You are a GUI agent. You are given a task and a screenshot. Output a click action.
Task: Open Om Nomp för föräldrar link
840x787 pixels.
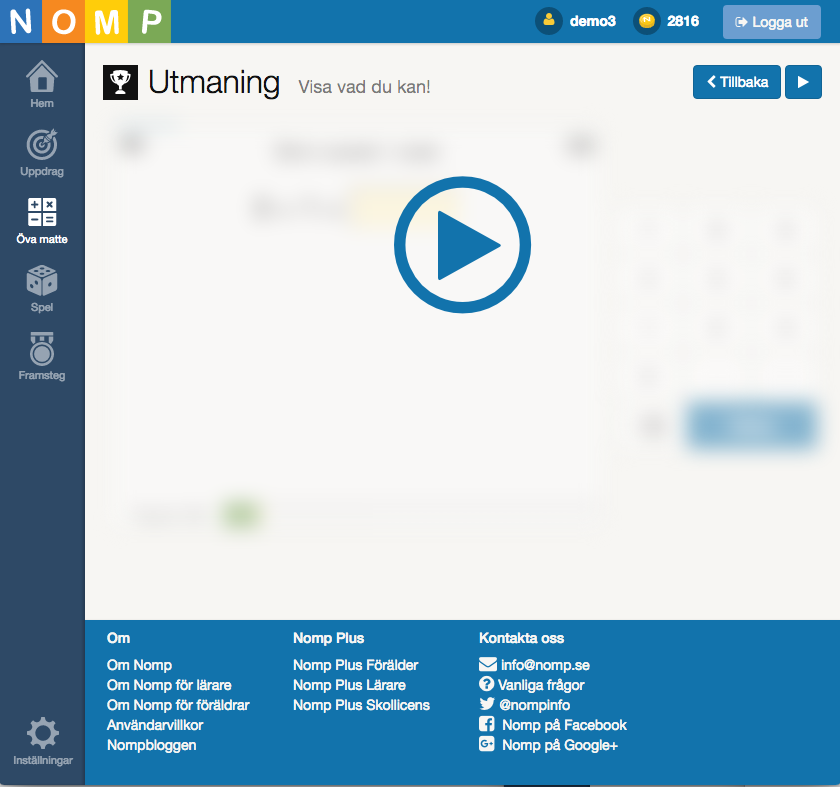pos(178,705)
